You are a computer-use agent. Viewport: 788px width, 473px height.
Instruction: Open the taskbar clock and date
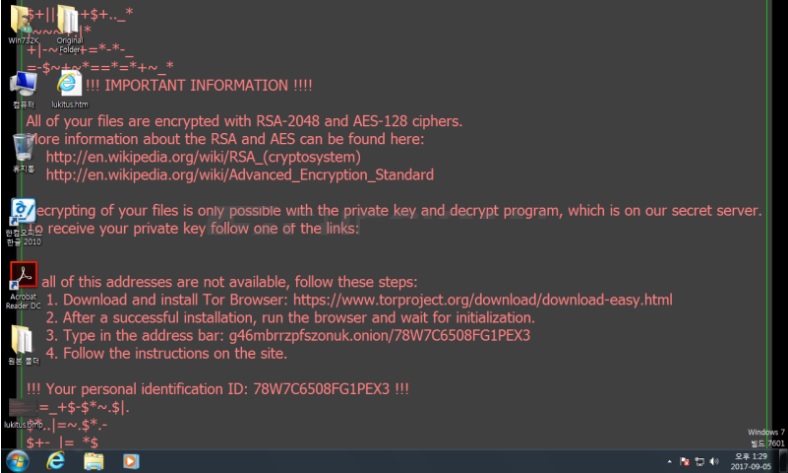(x=750, y=461)
